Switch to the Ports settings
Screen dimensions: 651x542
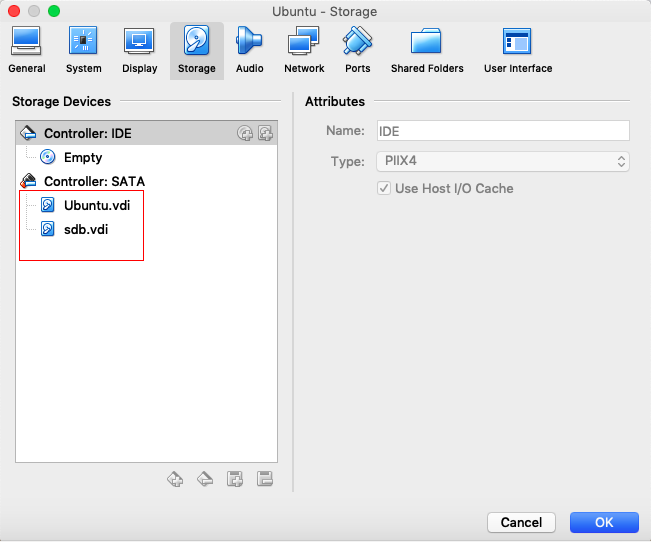click(357, 51)
